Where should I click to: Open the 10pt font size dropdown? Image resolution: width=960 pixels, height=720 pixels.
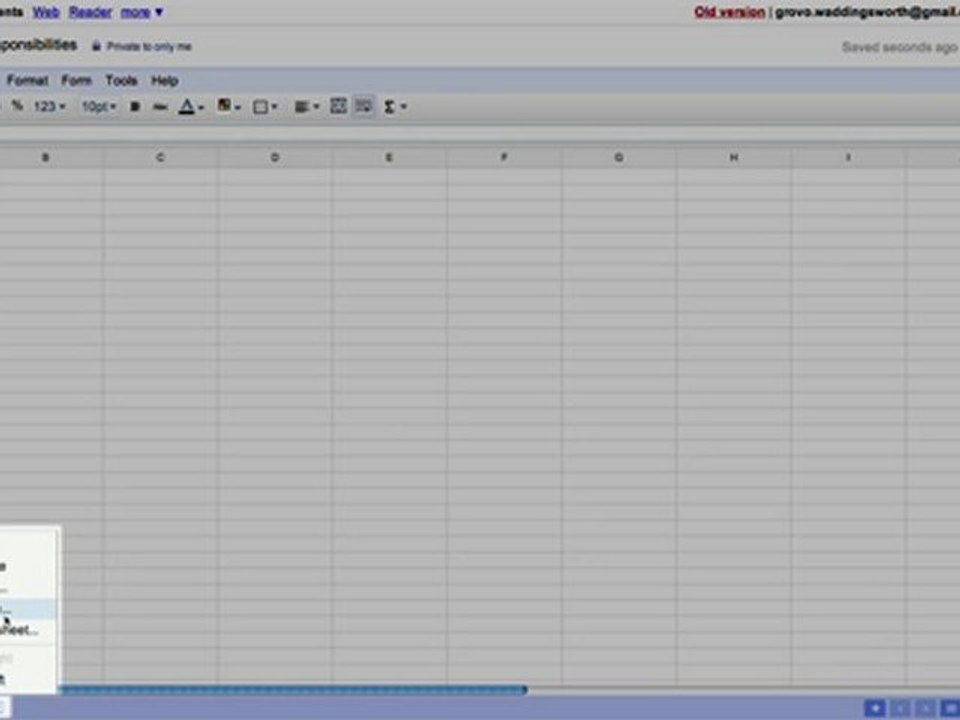(x=99, y=107)
